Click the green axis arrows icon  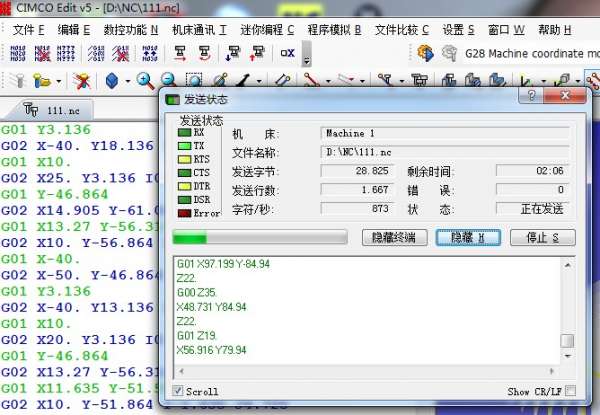tap(528, 80)
